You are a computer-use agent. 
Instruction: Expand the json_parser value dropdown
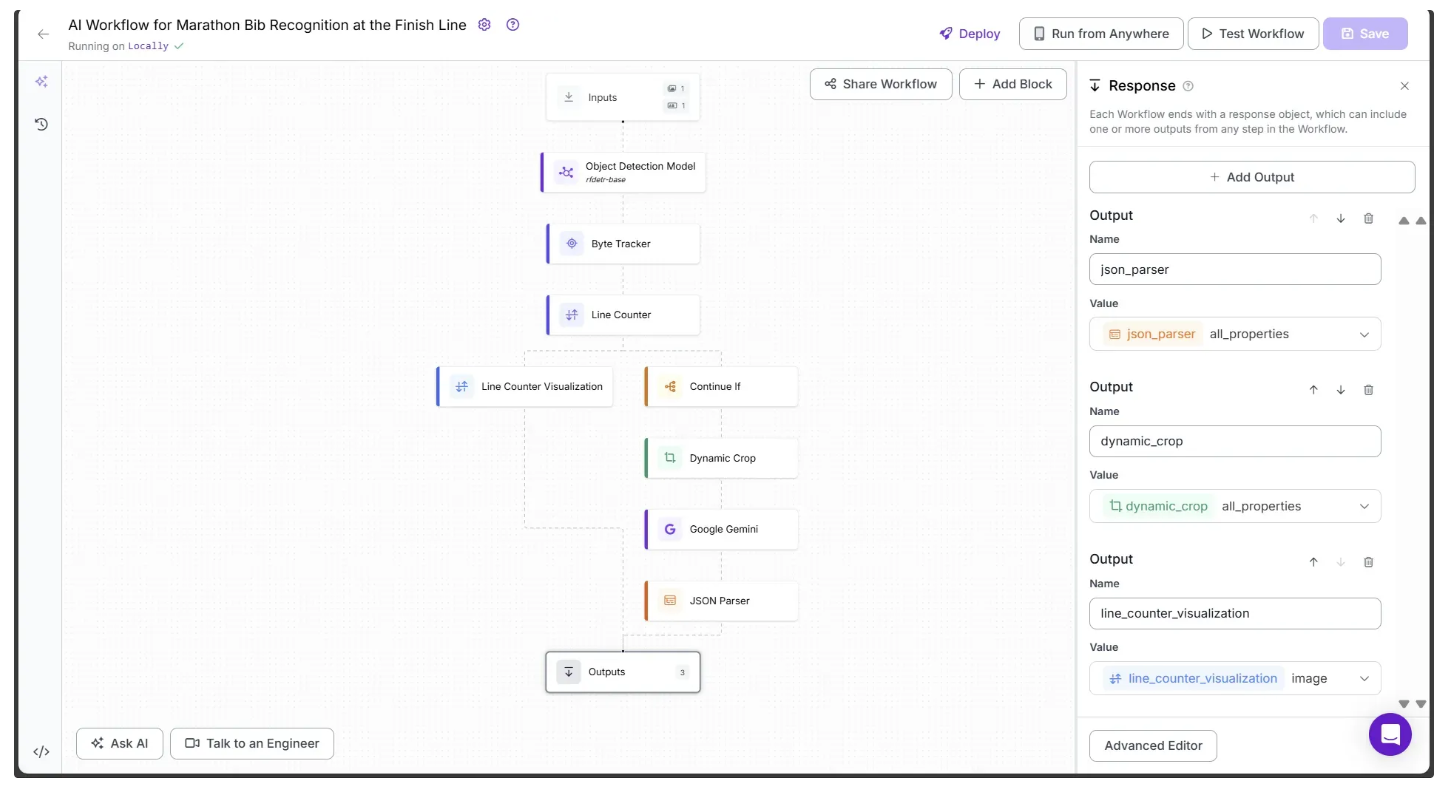1364,335
